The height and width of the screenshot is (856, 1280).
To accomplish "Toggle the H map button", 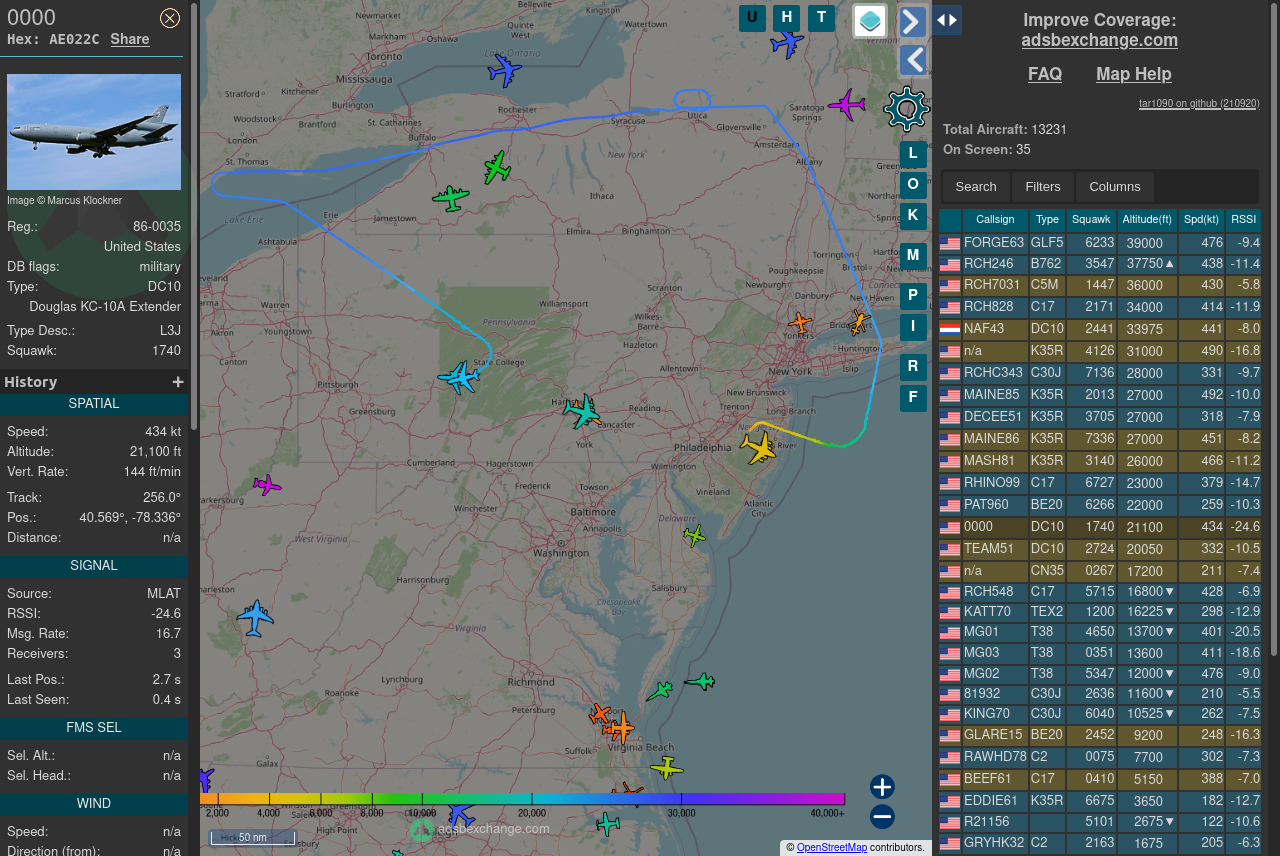I will (787, 18).
